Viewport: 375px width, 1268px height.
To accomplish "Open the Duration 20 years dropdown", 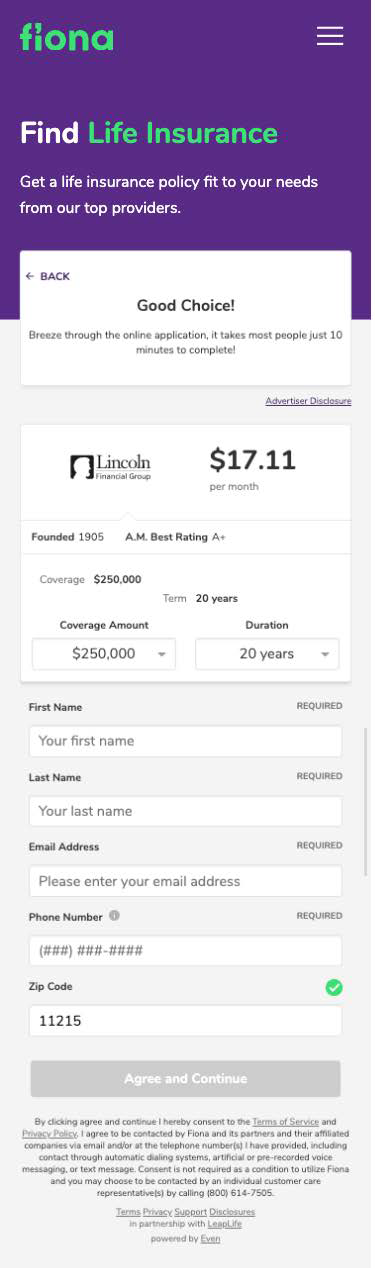I will [267, 654].
